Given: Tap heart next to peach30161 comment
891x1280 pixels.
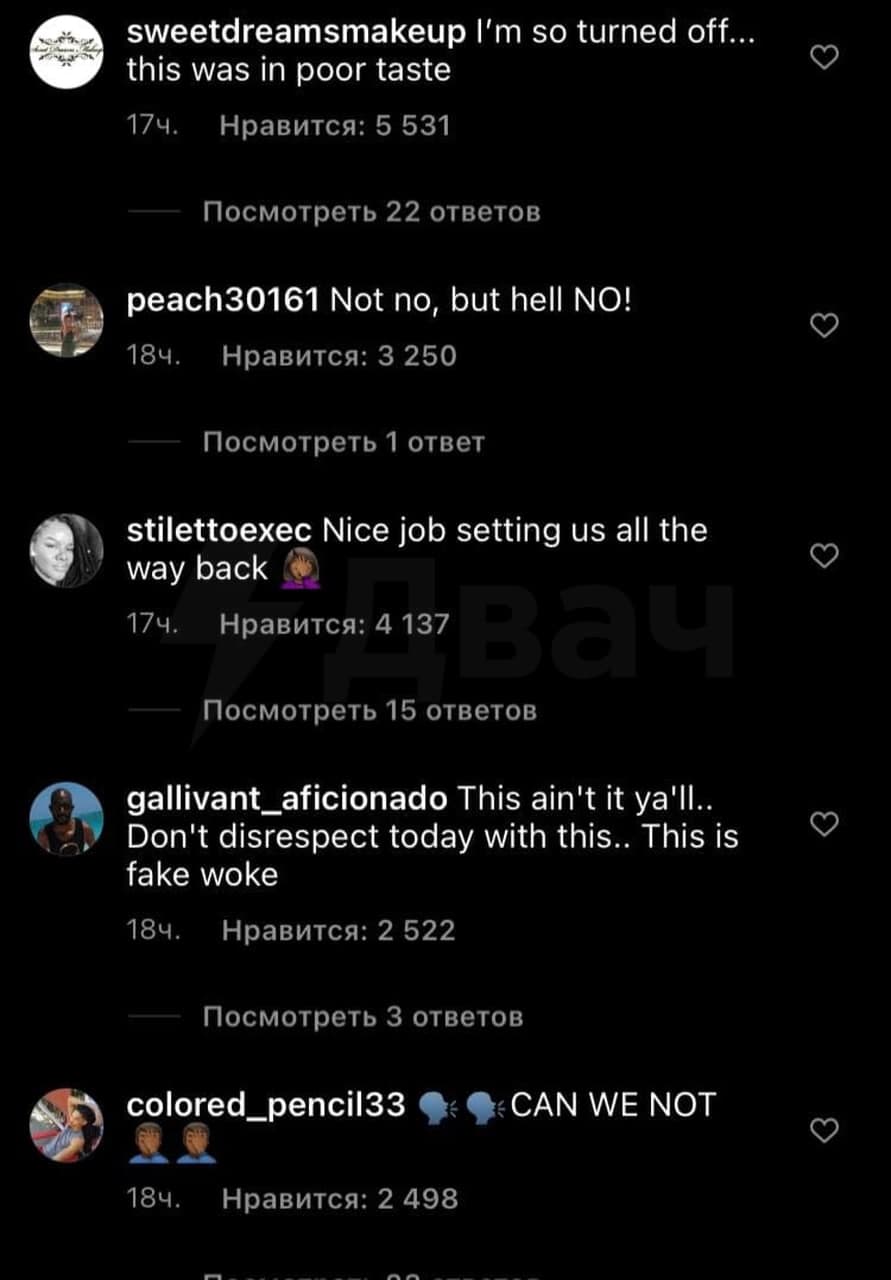Looking at the screenshot, I should coord(822,325).
